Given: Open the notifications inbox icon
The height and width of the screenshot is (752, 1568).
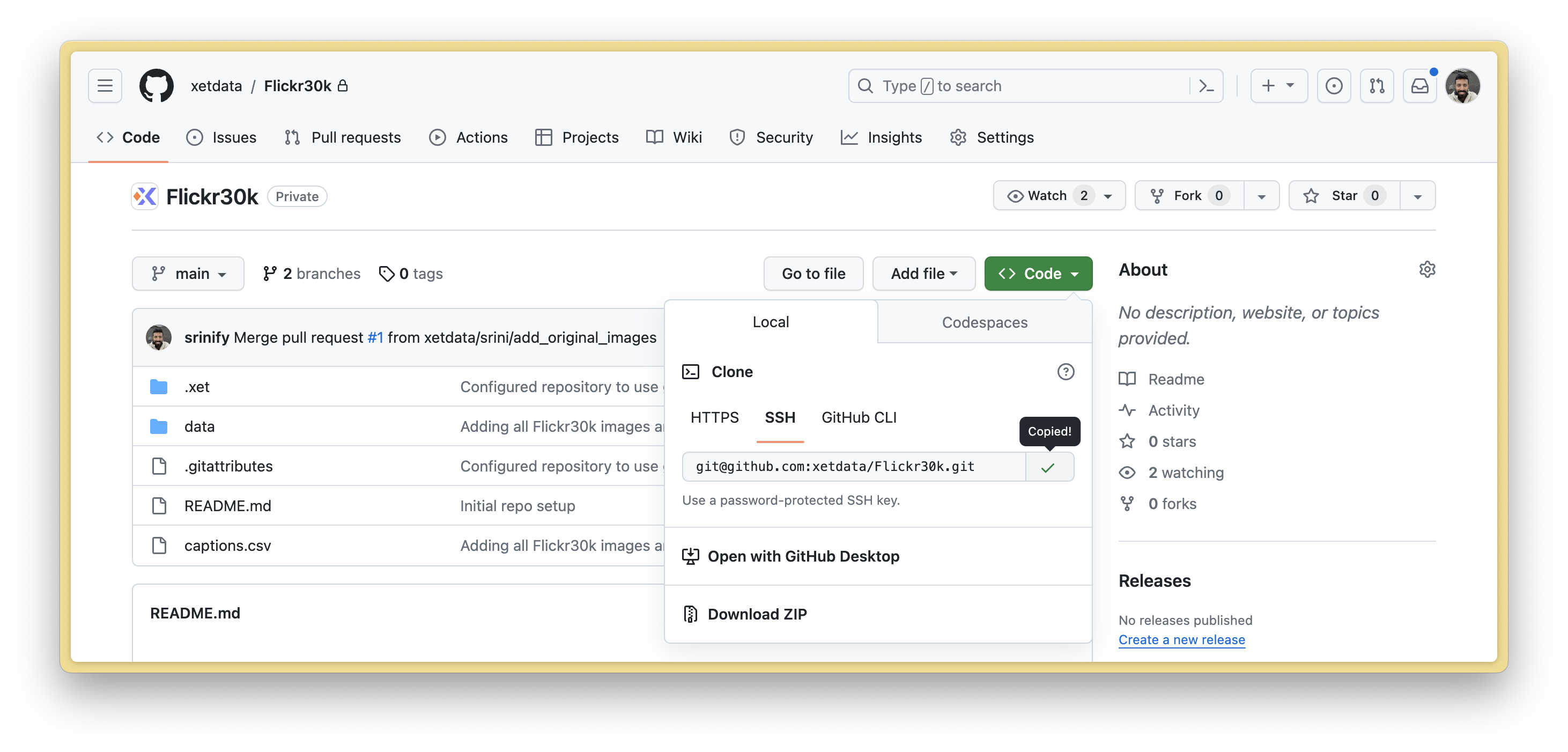Looking at the screenshot, I should [x=1419, y=86].
